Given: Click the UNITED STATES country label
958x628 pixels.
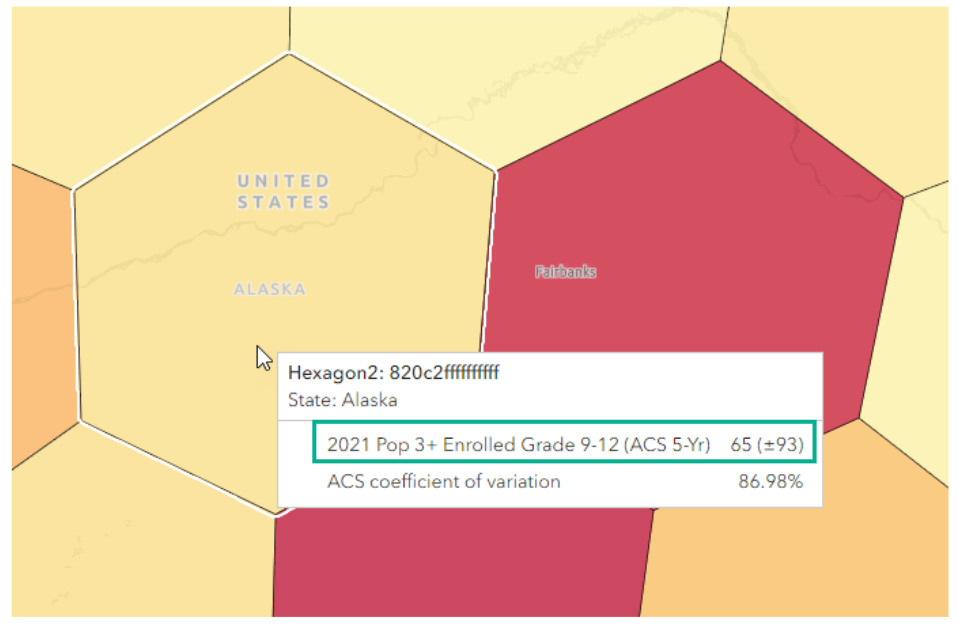Looking at the screenshot, I should pyautogui.click(x=283, y=192).
